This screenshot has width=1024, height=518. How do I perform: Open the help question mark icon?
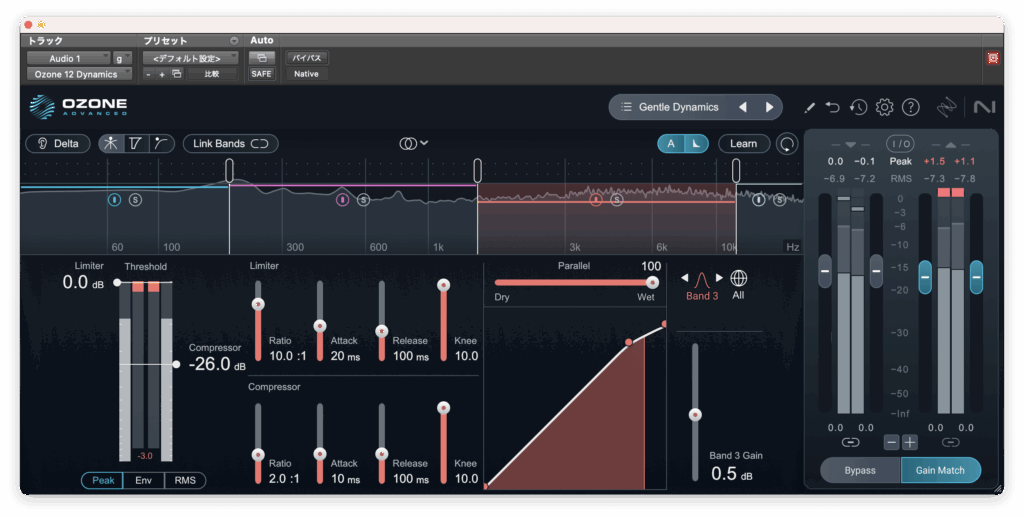(x=910, y=107)
